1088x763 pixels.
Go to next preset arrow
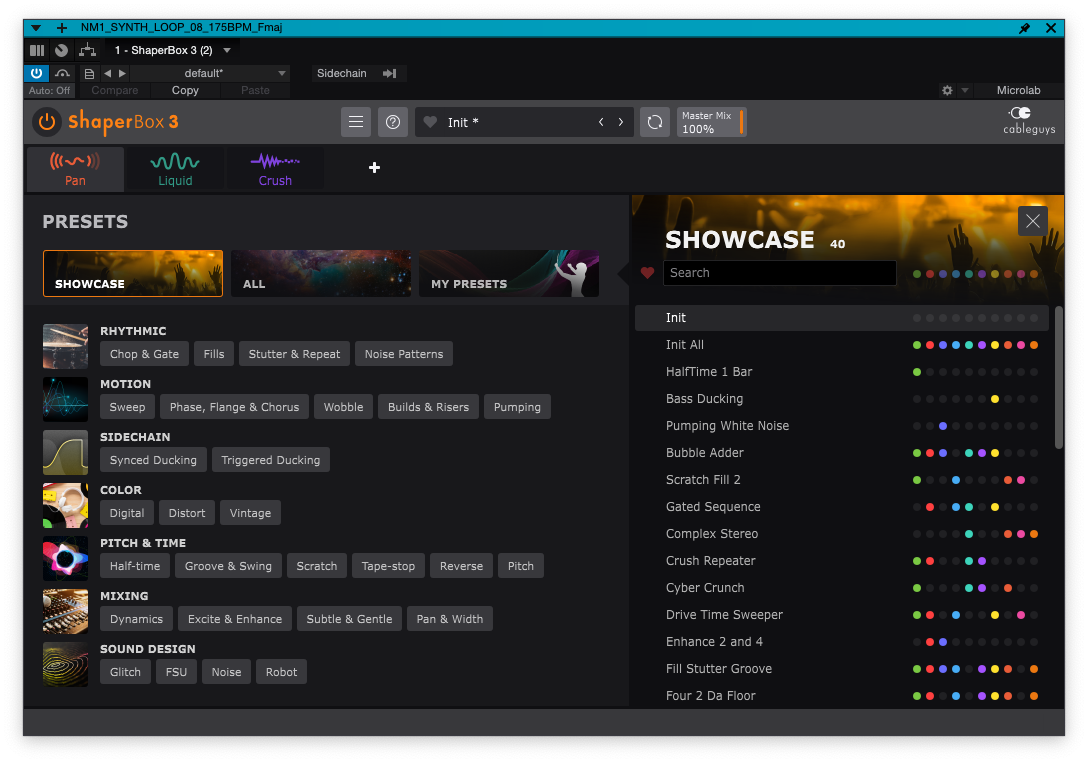(x=621, y=122)
